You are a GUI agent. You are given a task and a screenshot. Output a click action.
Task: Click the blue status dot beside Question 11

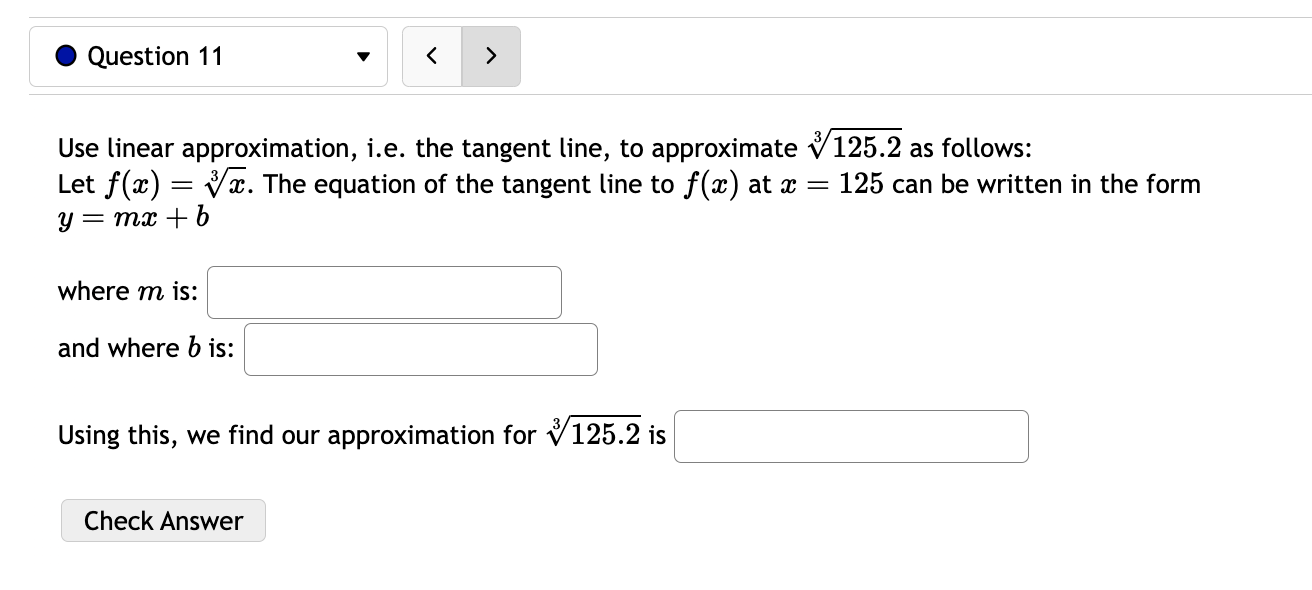click(64, 56)
